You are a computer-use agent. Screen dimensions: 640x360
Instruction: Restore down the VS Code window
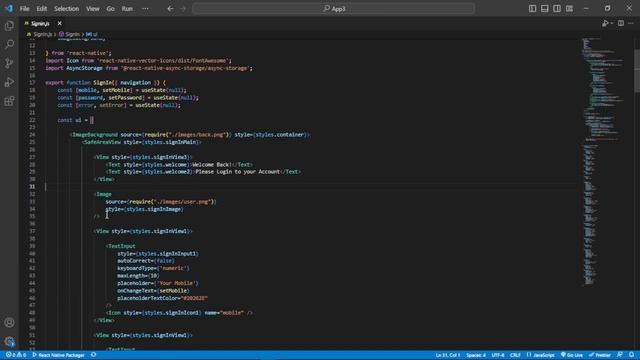[x=607, y=9]
